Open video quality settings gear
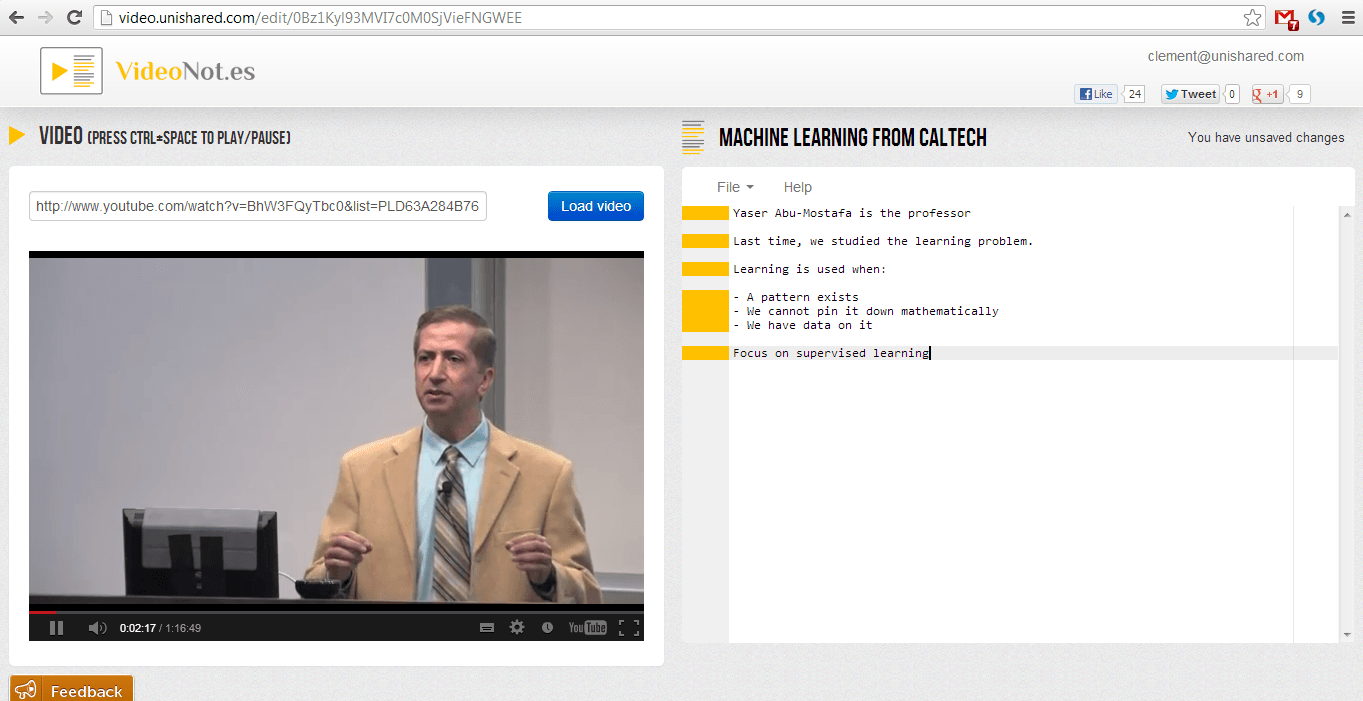The image size is (1363, 701). pos(517,628)
